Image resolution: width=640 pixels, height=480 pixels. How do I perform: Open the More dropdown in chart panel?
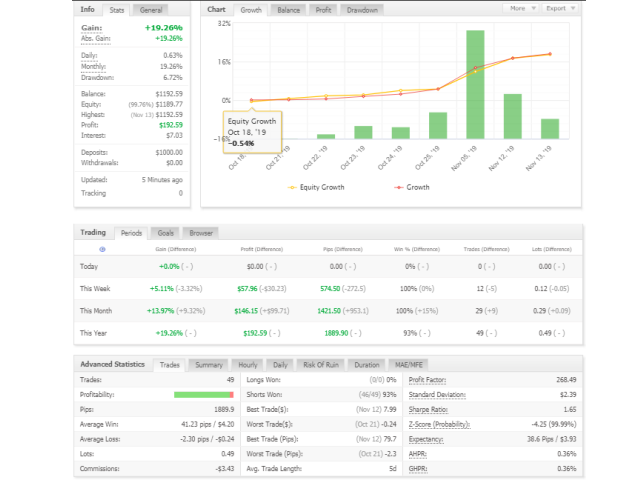[x=519, y=8]
